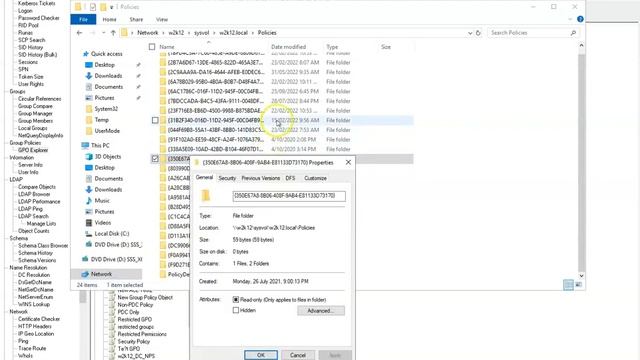Click the Advanced... button
This screenshot has height=360, width=640.
pyautogui.click(x=321, y=311)
